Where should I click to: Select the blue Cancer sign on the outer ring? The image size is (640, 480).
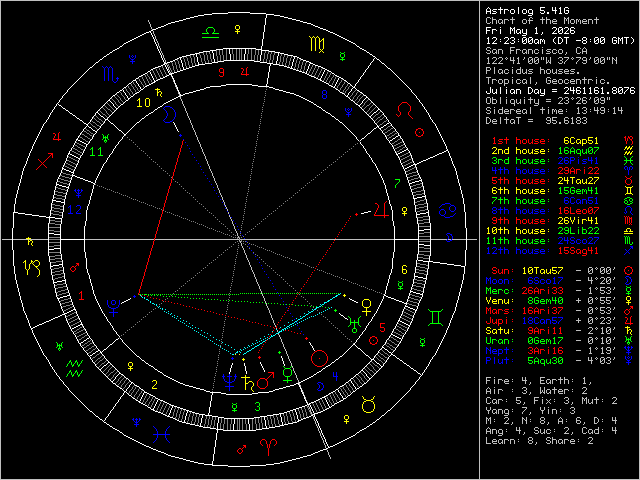[x=447, y=211]
